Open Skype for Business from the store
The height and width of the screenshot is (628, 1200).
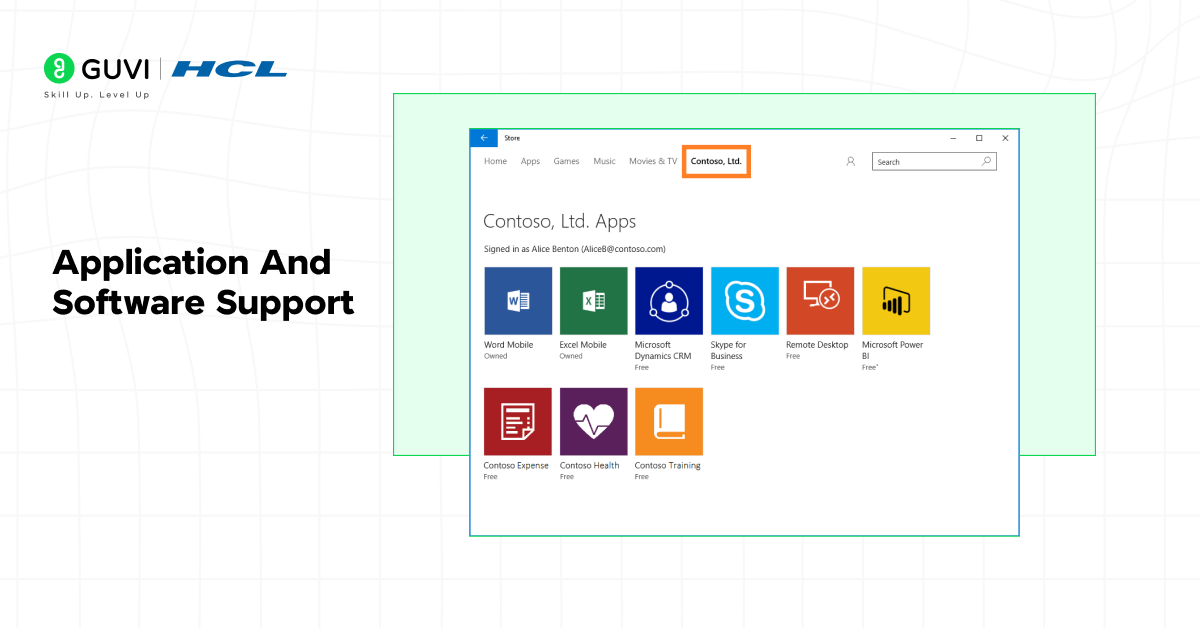coord(744,300)
